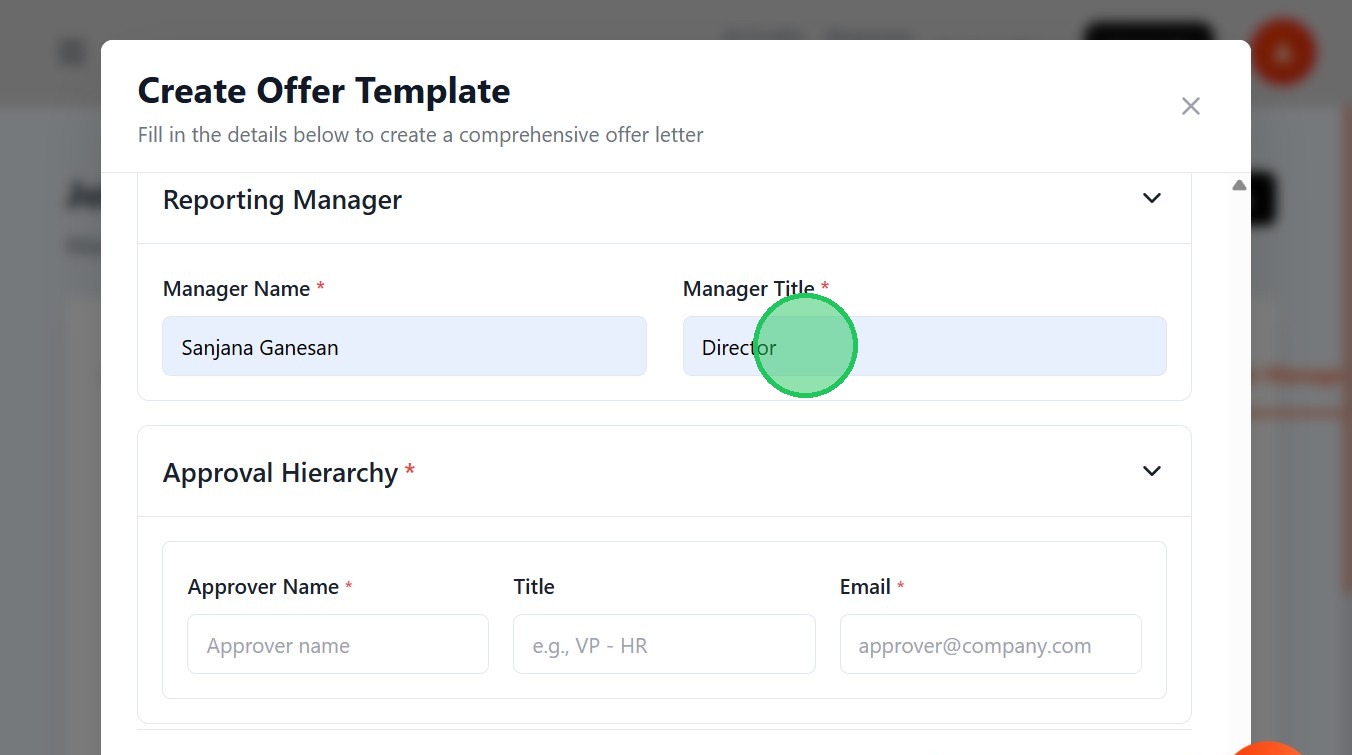The image size is (1352, 755).
Task: Click the Title label in Approval Hierarchy
Action: coord(534,587)
